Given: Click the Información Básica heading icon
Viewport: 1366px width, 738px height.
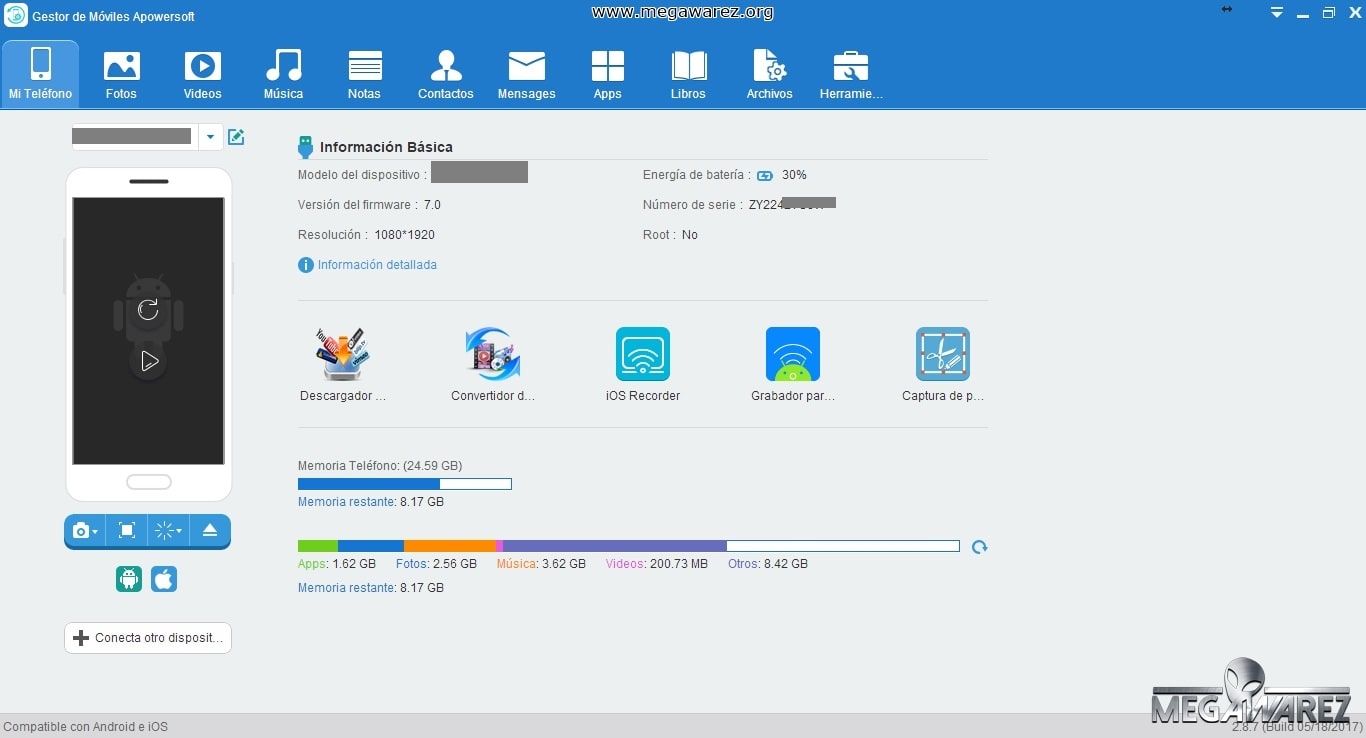Looking at the screenshot, I should pos(306,147).
